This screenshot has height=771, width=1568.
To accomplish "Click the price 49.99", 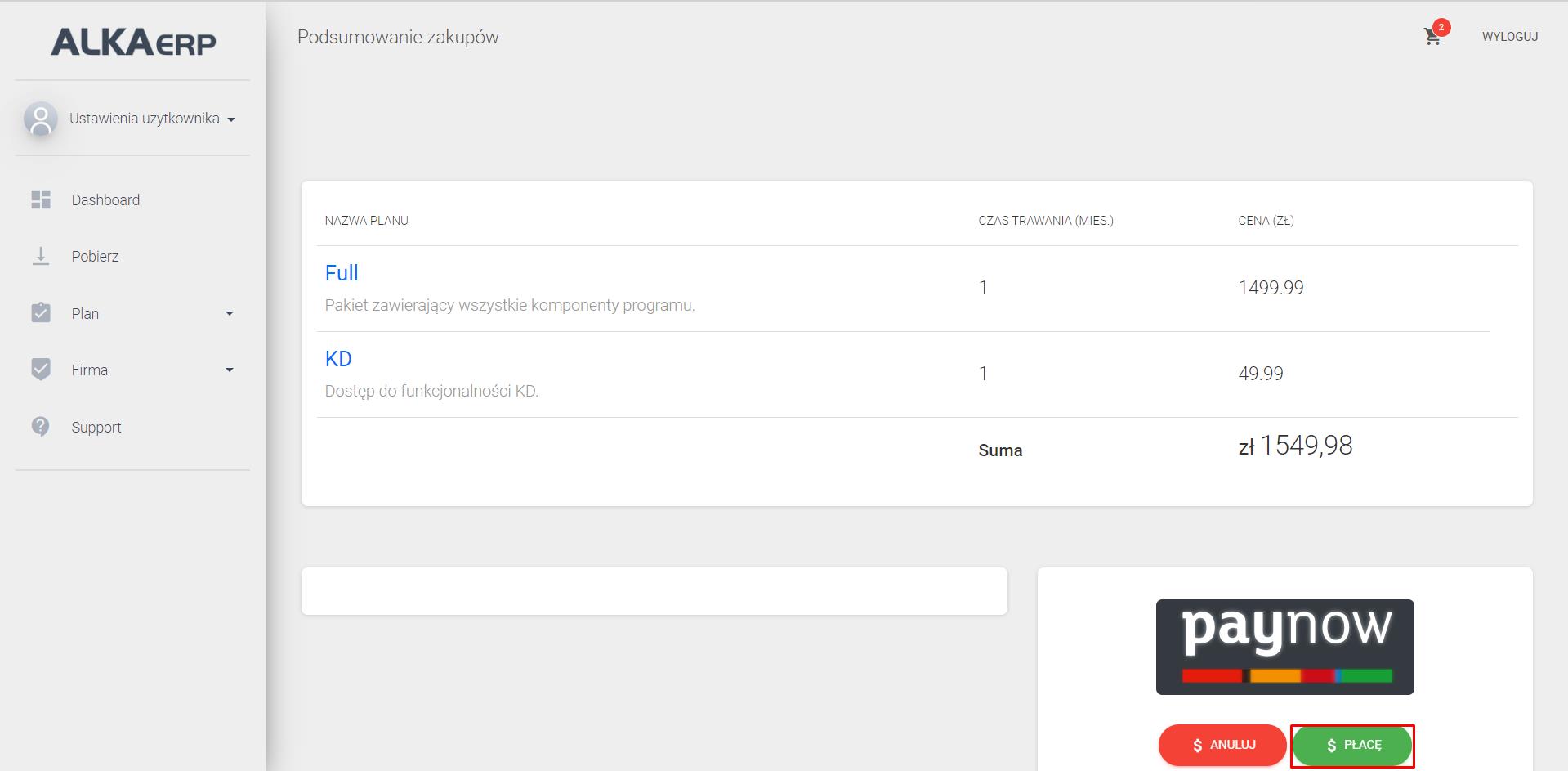I will click(1261, 374).
